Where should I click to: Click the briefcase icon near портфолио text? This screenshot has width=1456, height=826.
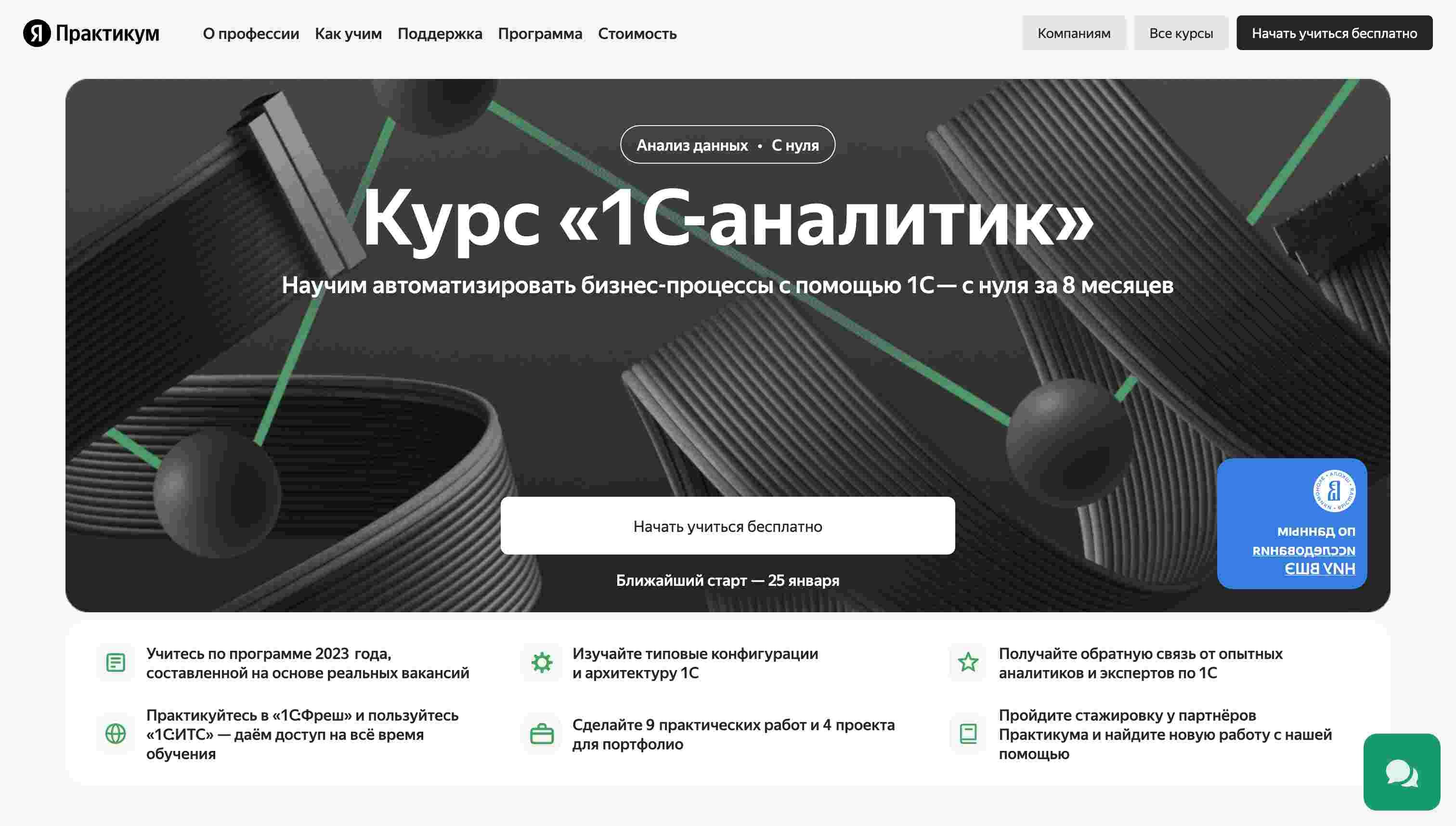(542, 734)
